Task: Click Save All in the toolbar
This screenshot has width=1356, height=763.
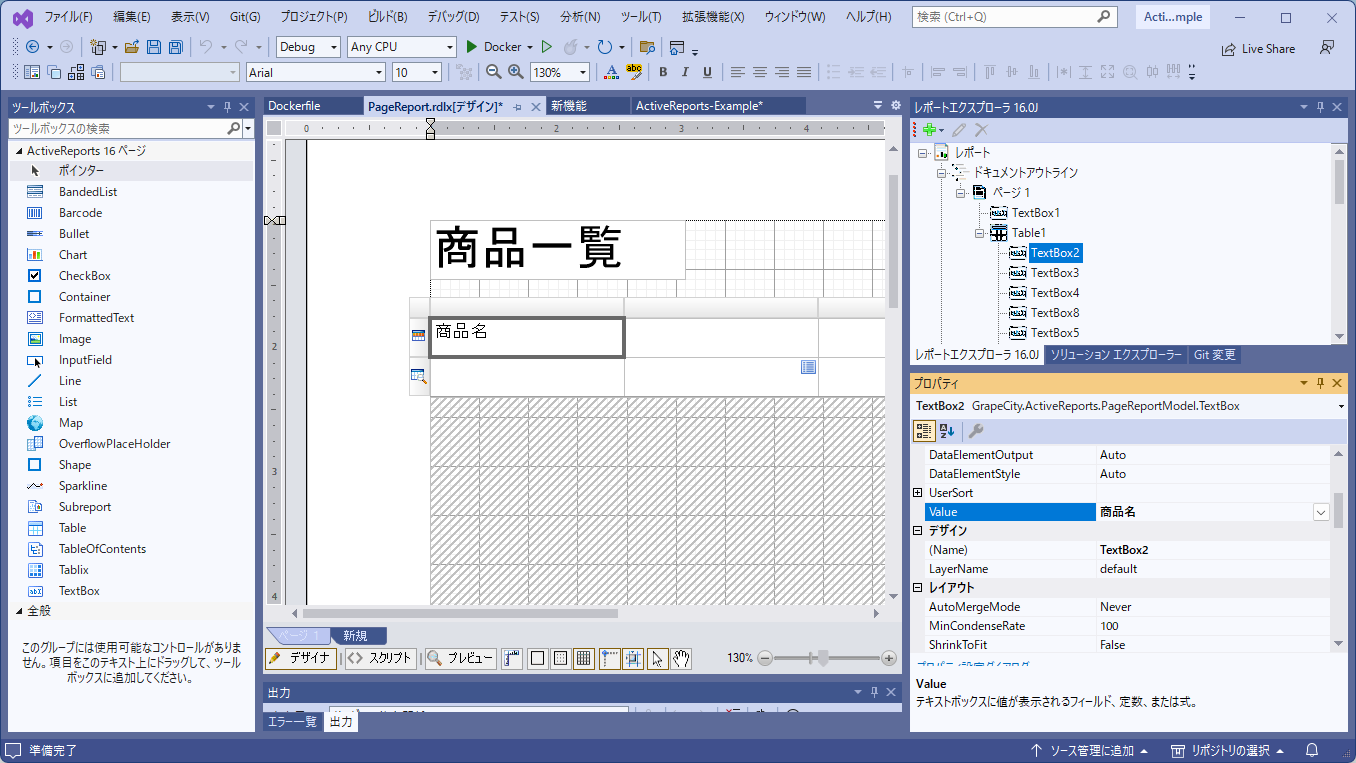Action: 175,47
